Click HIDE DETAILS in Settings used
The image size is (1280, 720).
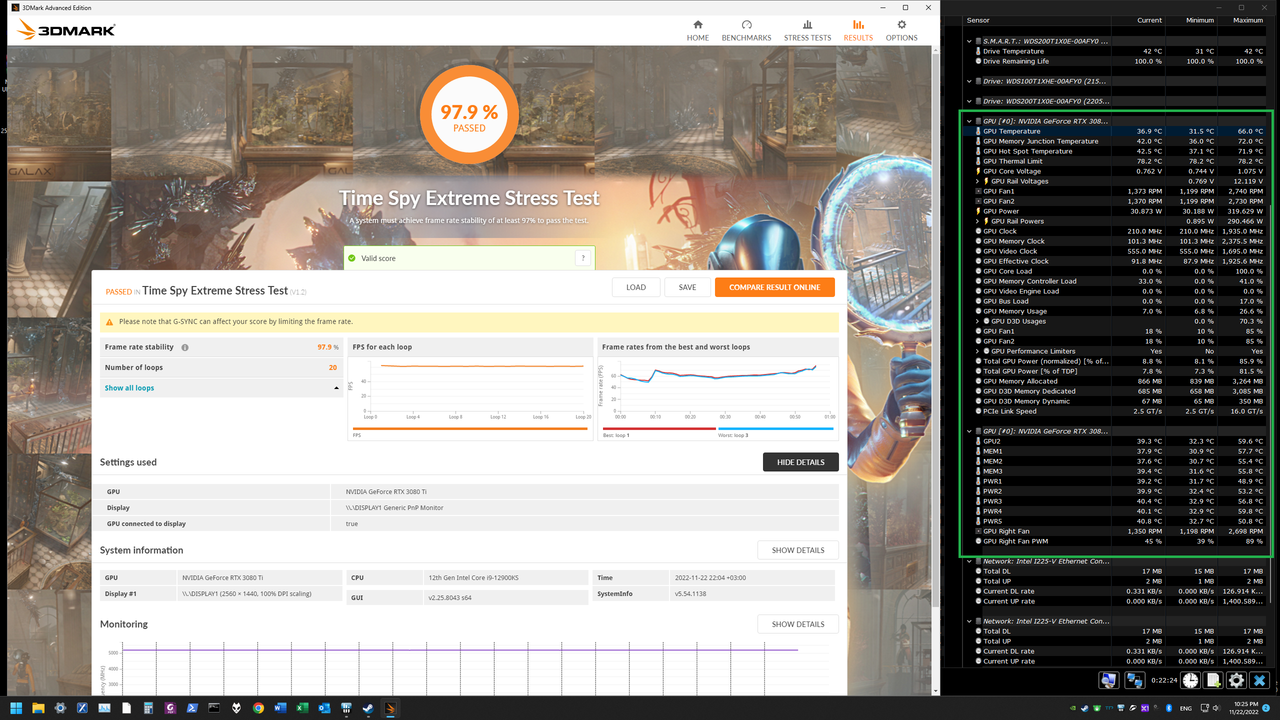(x=801, y=462)
